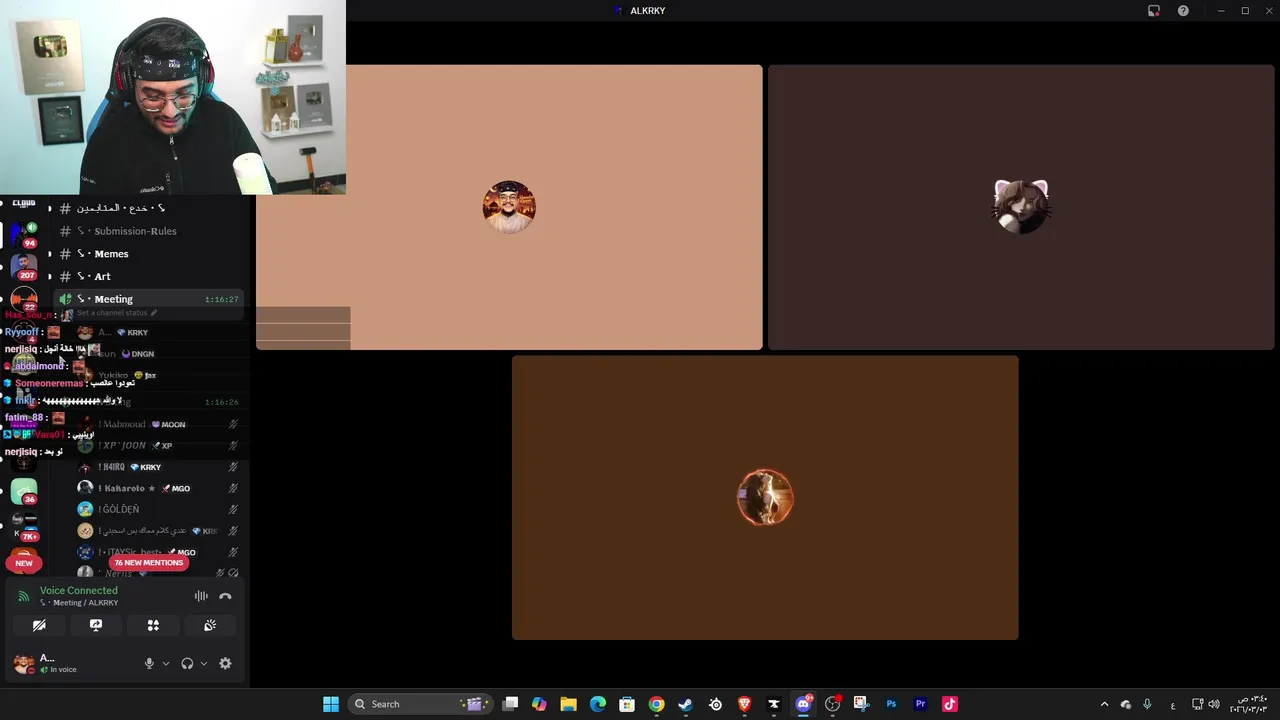
Task: Open server icon with 207 badge
Action: tap(24, 267)
